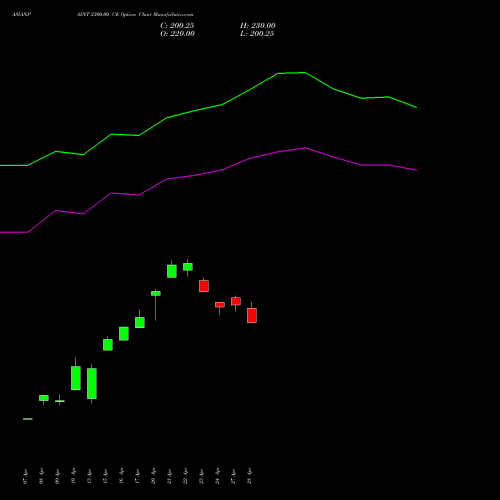Click the thin doji candle above 09 Apr
This screenshot has height=500, width=500.
click(60, 401)
